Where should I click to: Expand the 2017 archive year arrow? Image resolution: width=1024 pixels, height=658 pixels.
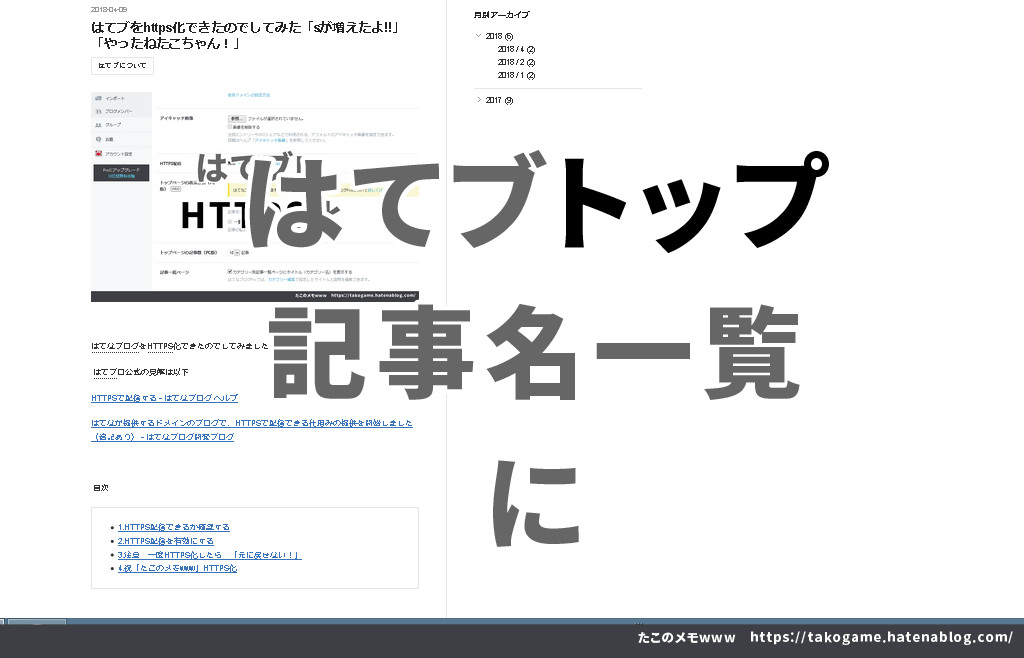click(x=479, y=100)
